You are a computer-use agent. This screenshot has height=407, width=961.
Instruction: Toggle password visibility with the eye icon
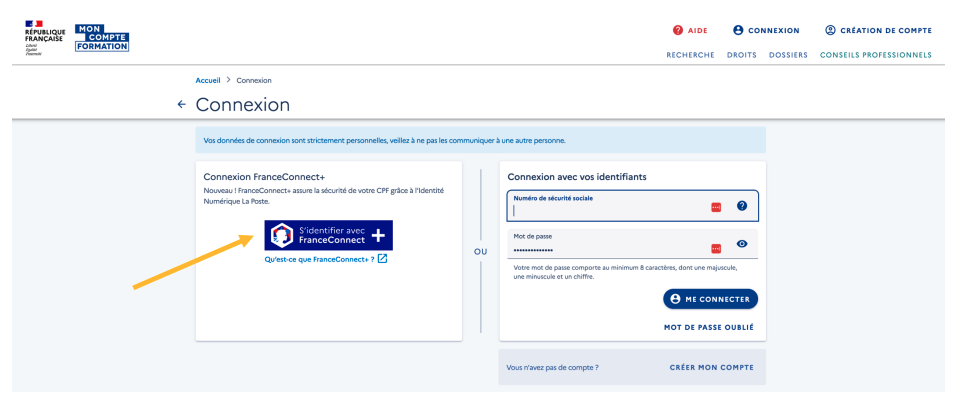(742, 243)
